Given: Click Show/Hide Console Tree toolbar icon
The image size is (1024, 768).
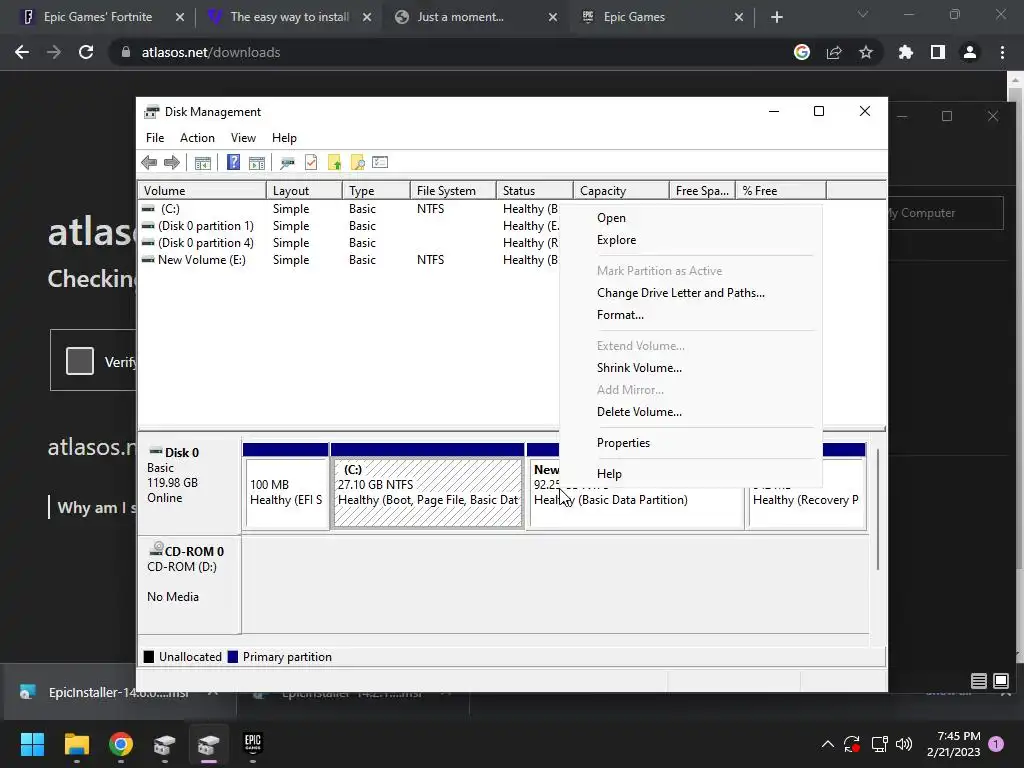Looking at the screenshot, I should point(202,163).
